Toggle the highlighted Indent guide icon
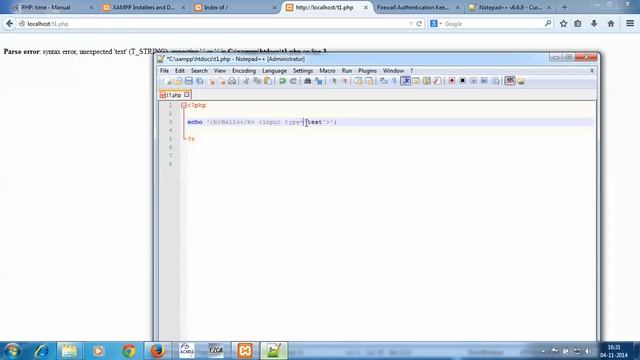The height and width of the screenshot is (360, 640). pyautogui.click(x=405, y=81)
